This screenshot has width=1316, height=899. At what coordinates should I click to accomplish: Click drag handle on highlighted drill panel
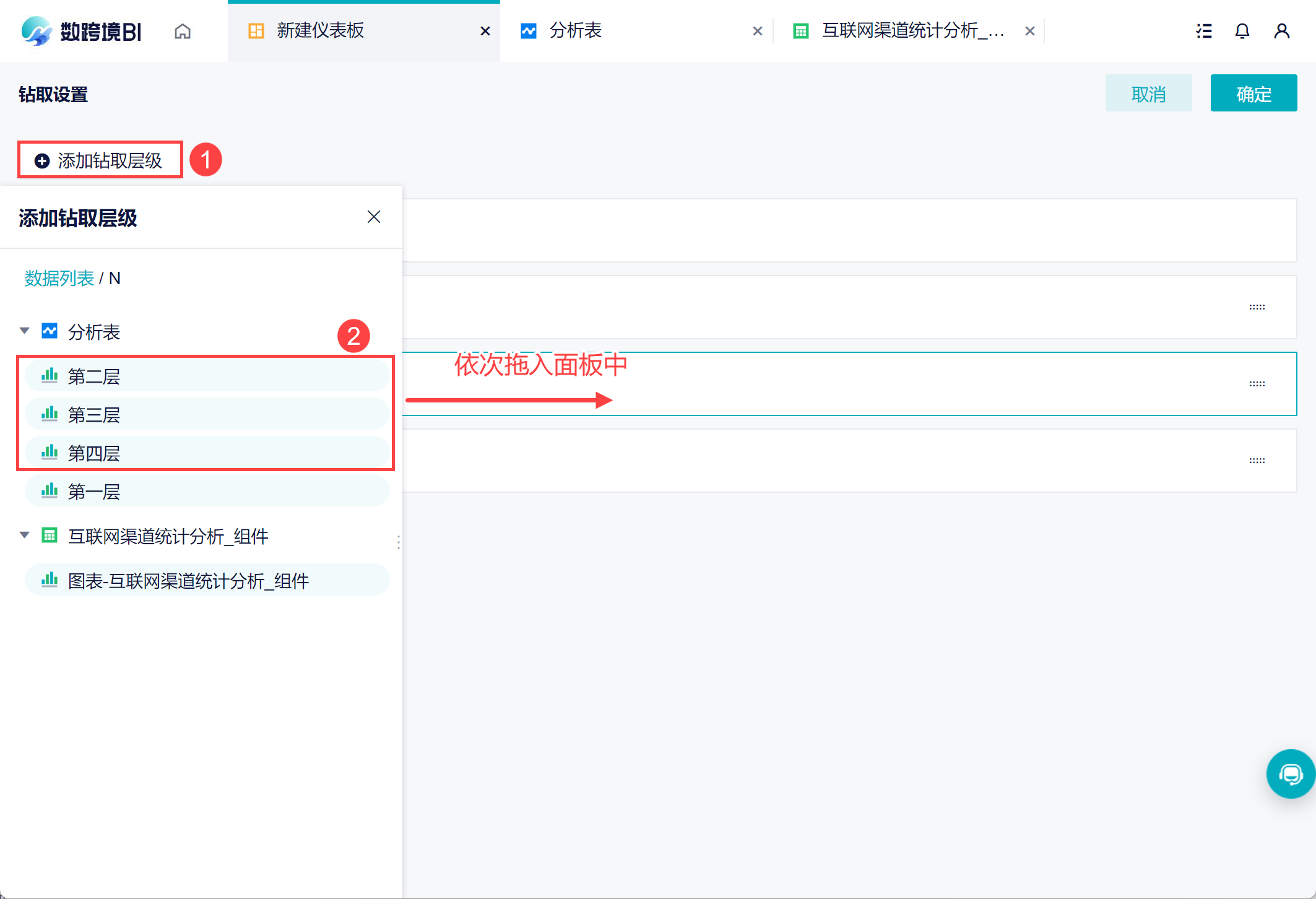point(1257,384)
